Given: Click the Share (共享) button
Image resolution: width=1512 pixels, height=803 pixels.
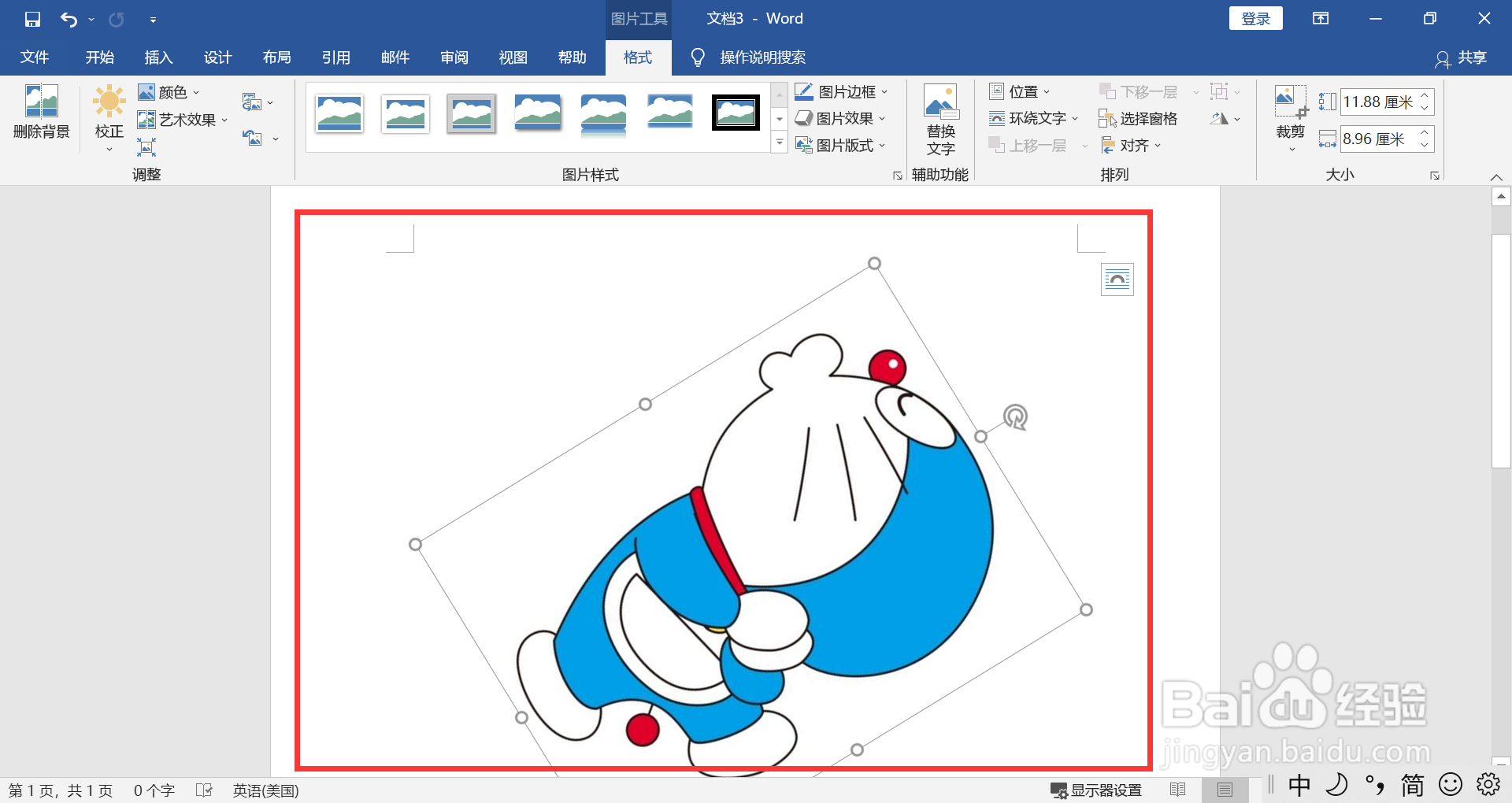Looking at the screenshot, I should [x=1461, y=57].
